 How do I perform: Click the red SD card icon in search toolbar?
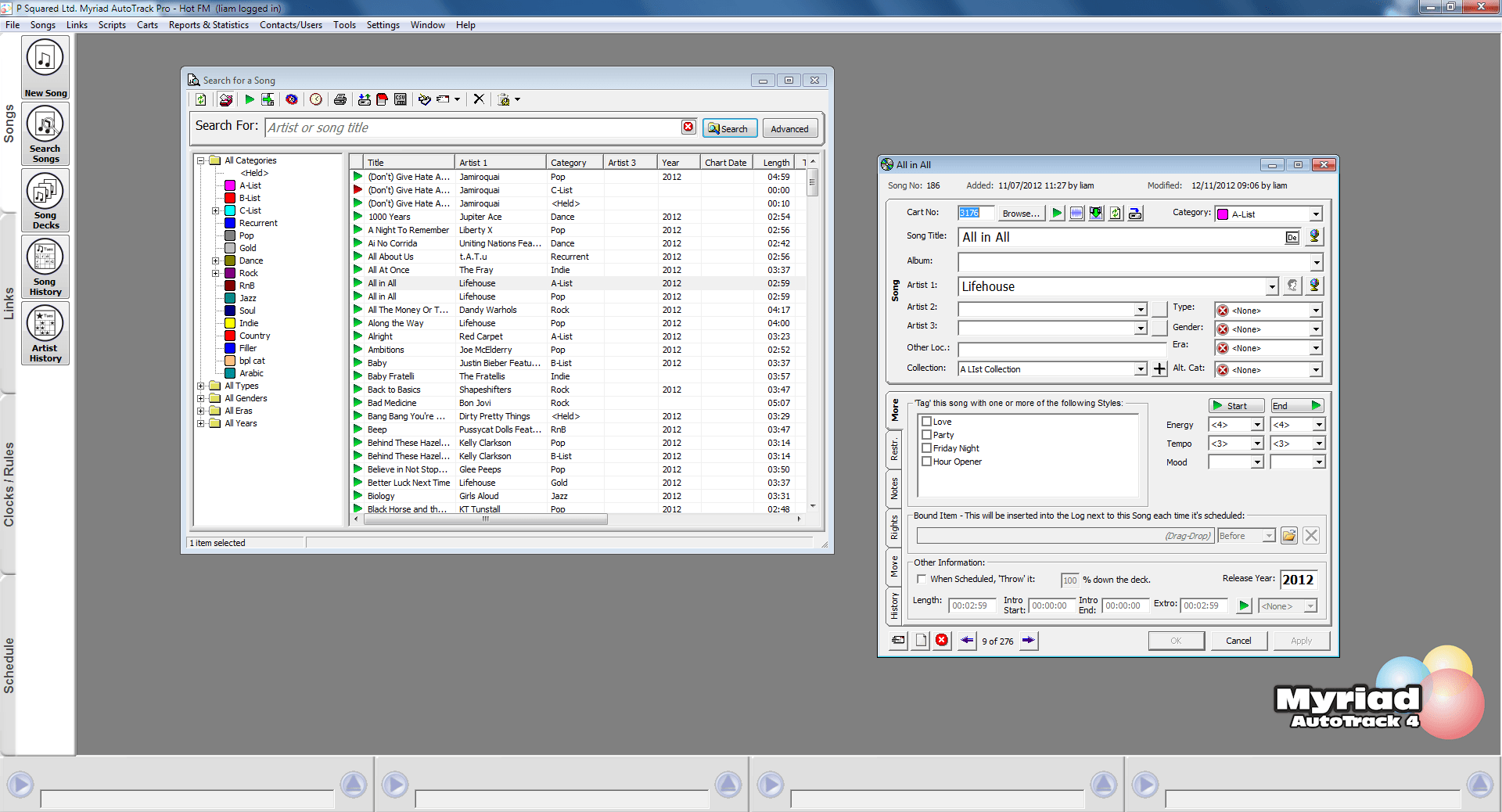[383, 99]
